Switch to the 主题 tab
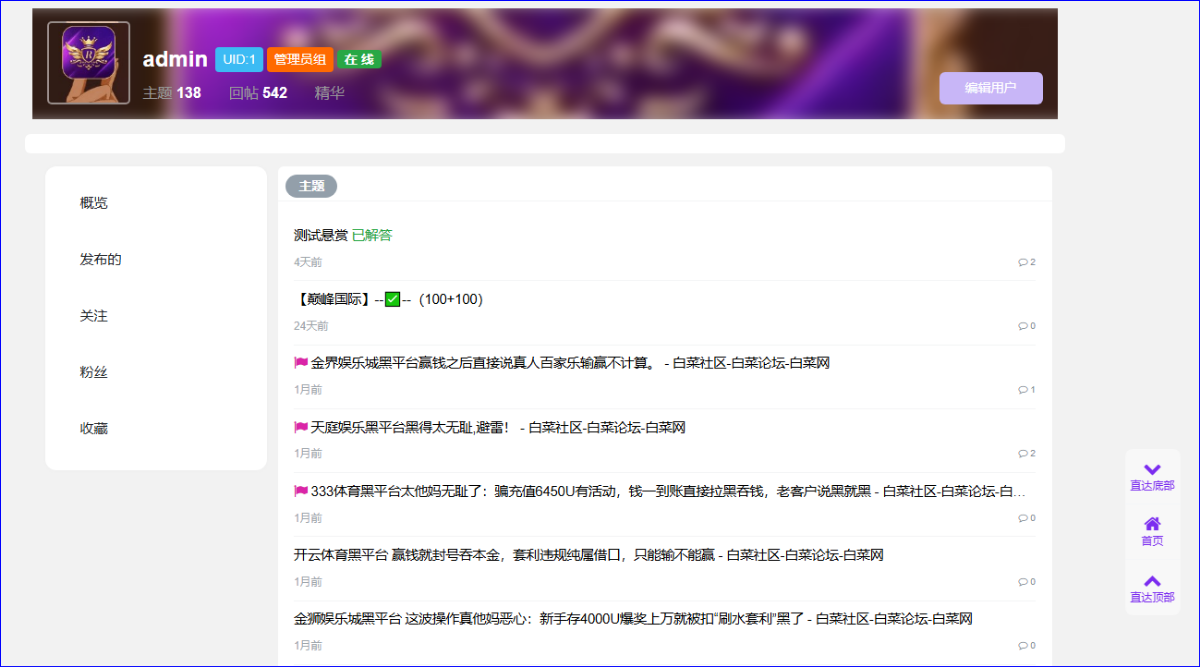Viewport: 1200px width, 667px height. click(311, 186)
